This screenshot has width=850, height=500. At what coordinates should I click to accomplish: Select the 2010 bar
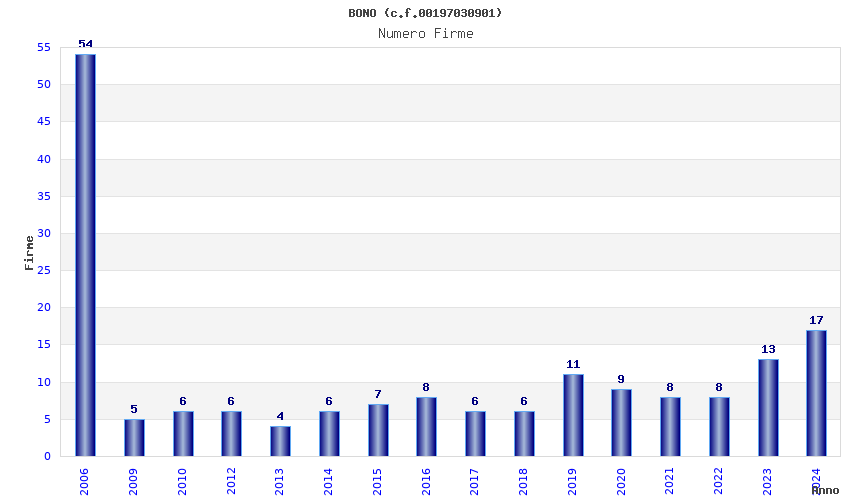pos(183,434)
